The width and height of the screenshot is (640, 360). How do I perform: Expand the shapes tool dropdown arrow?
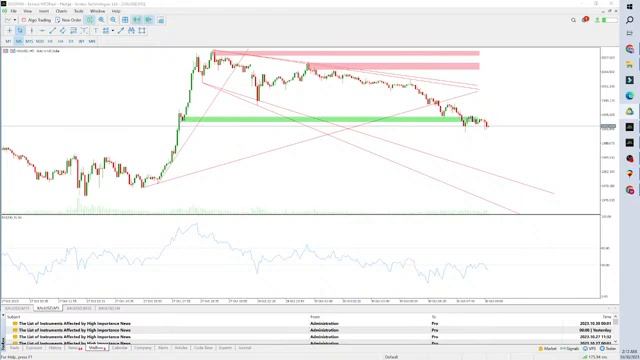point(113,31)
